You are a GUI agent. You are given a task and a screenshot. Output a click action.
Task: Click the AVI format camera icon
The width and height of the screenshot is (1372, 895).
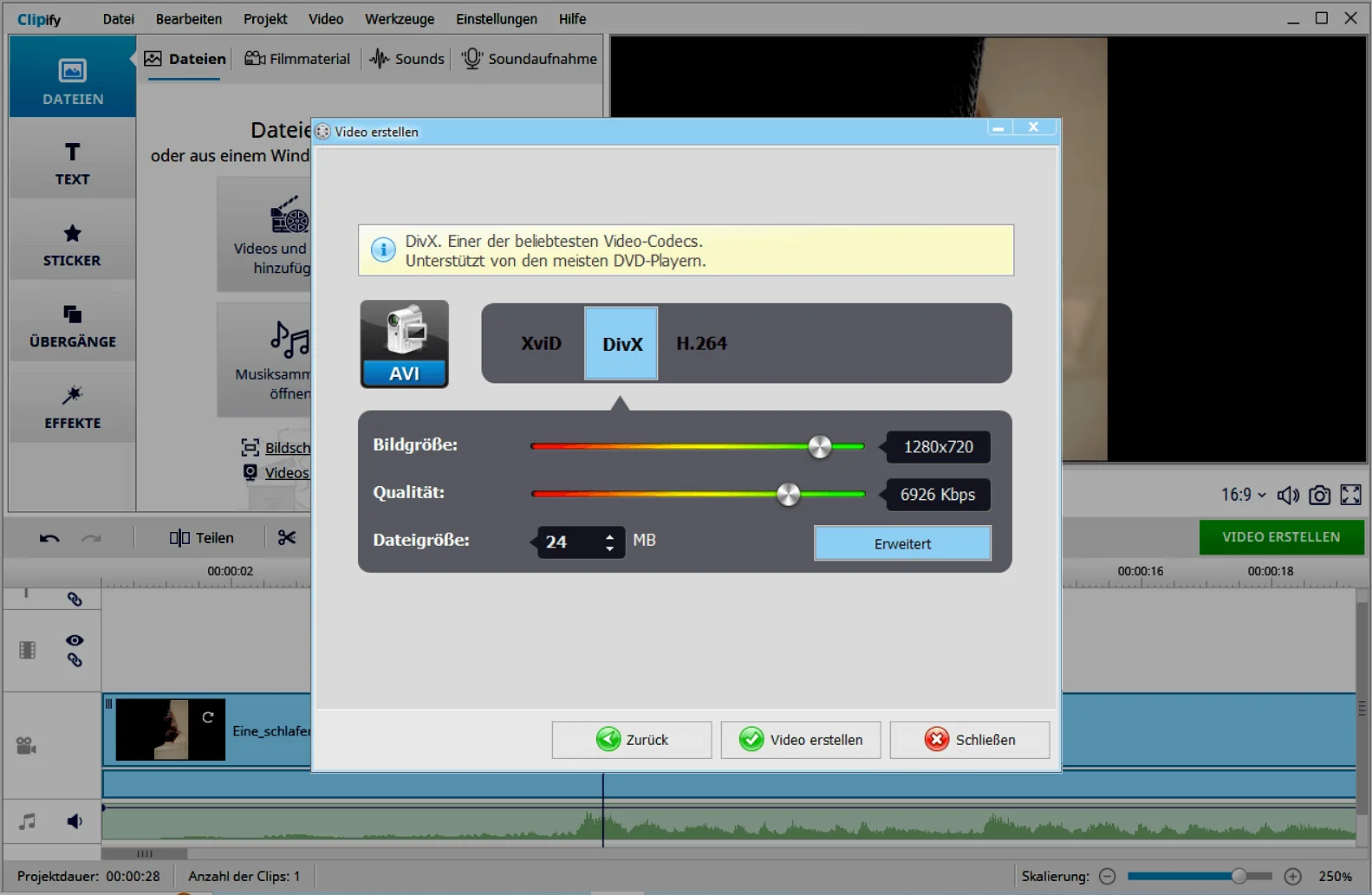(405, 344)
